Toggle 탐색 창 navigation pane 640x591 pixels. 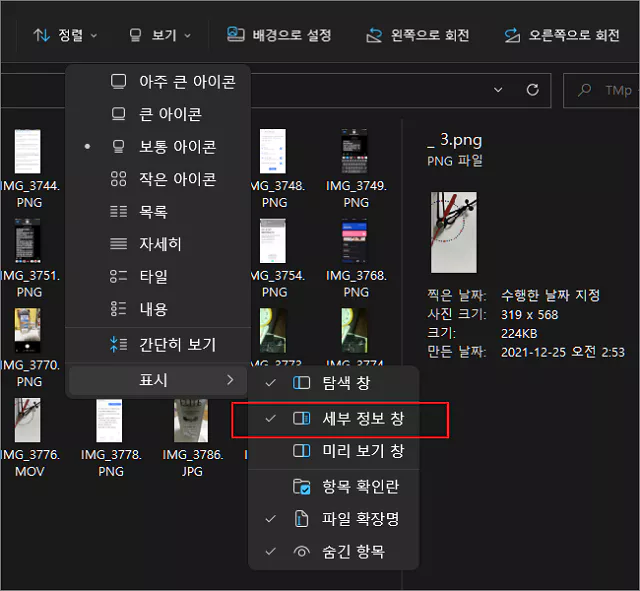333,383
